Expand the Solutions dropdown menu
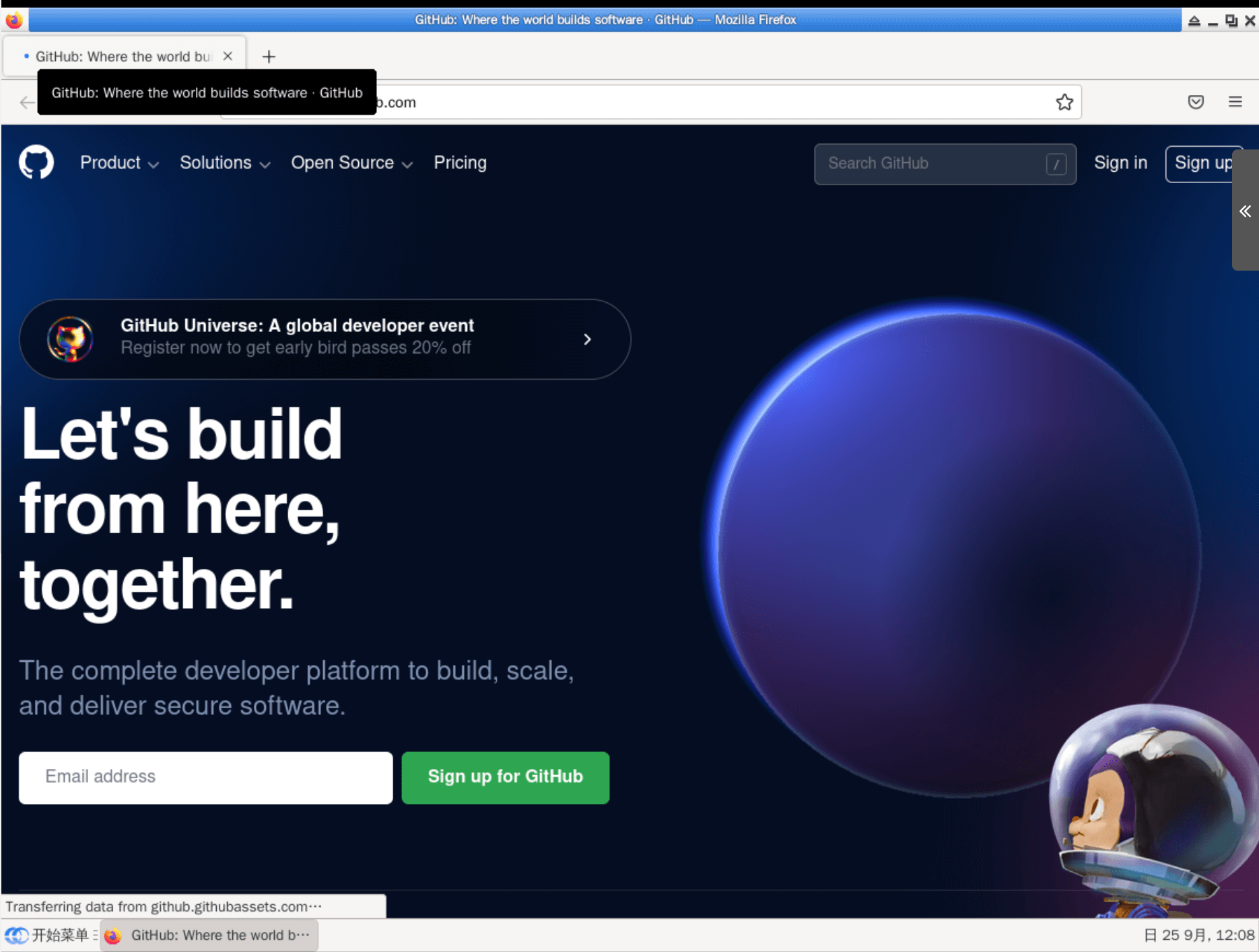This screenshot has width=1259, height=952. [x=225, y=163]
